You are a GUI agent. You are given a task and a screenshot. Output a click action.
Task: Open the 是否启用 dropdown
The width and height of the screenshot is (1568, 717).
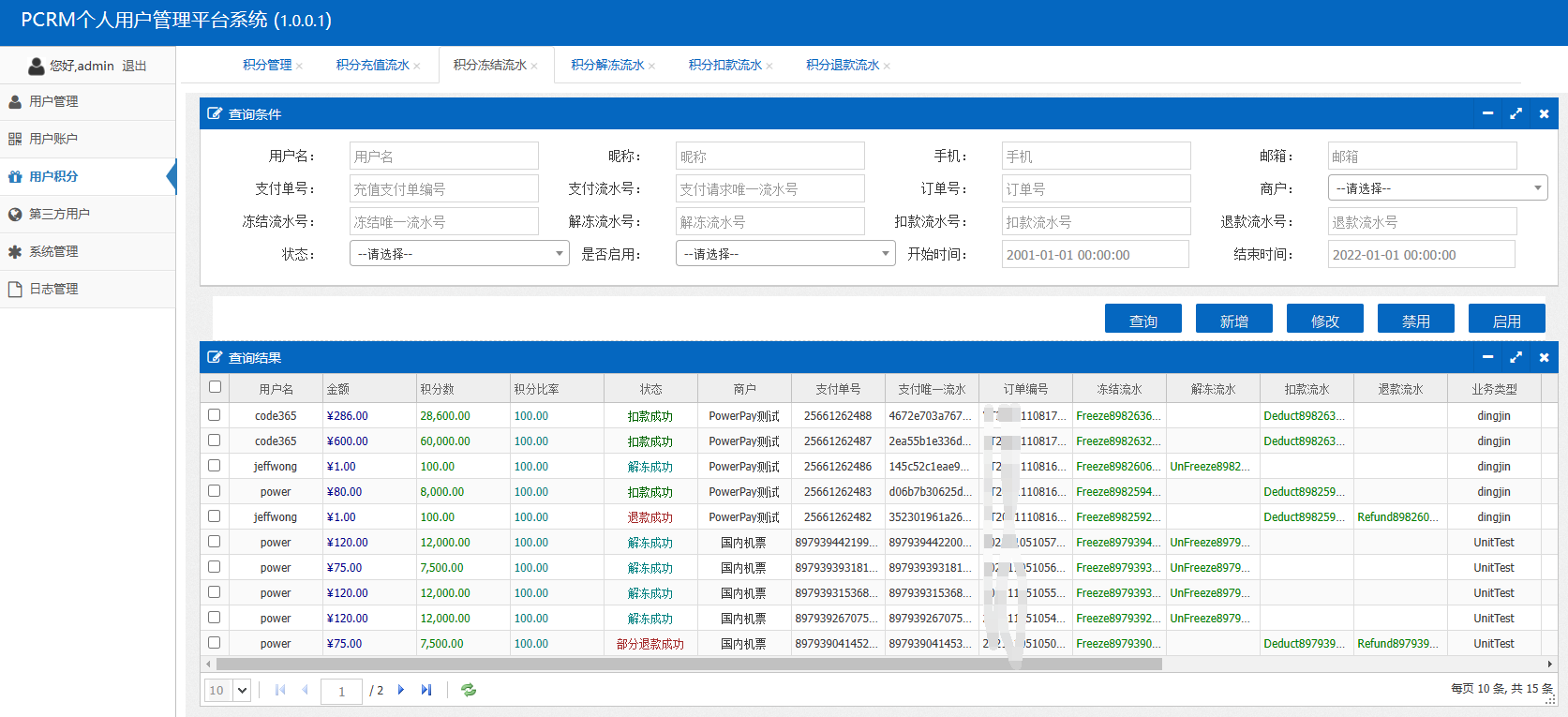click(x=785, y=254)
